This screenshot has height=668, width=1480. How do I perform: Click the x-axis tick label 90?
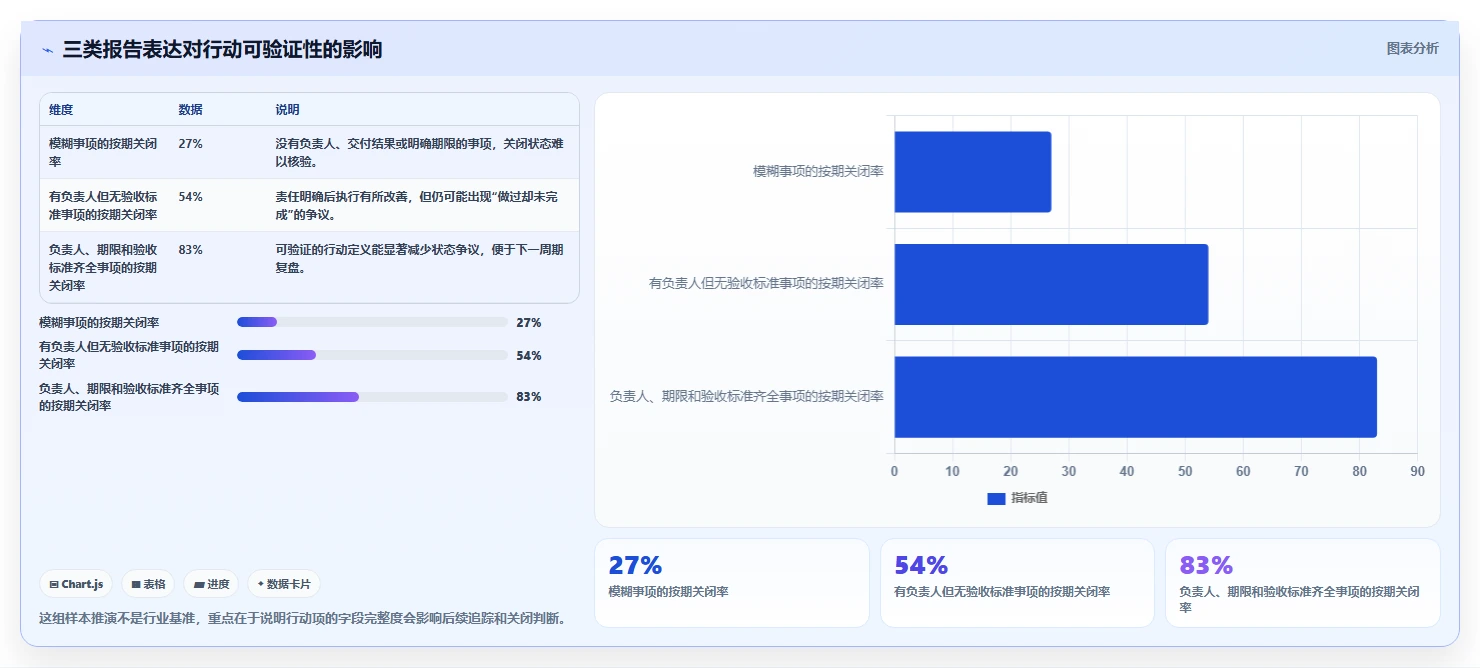(x=1417, y=471)
